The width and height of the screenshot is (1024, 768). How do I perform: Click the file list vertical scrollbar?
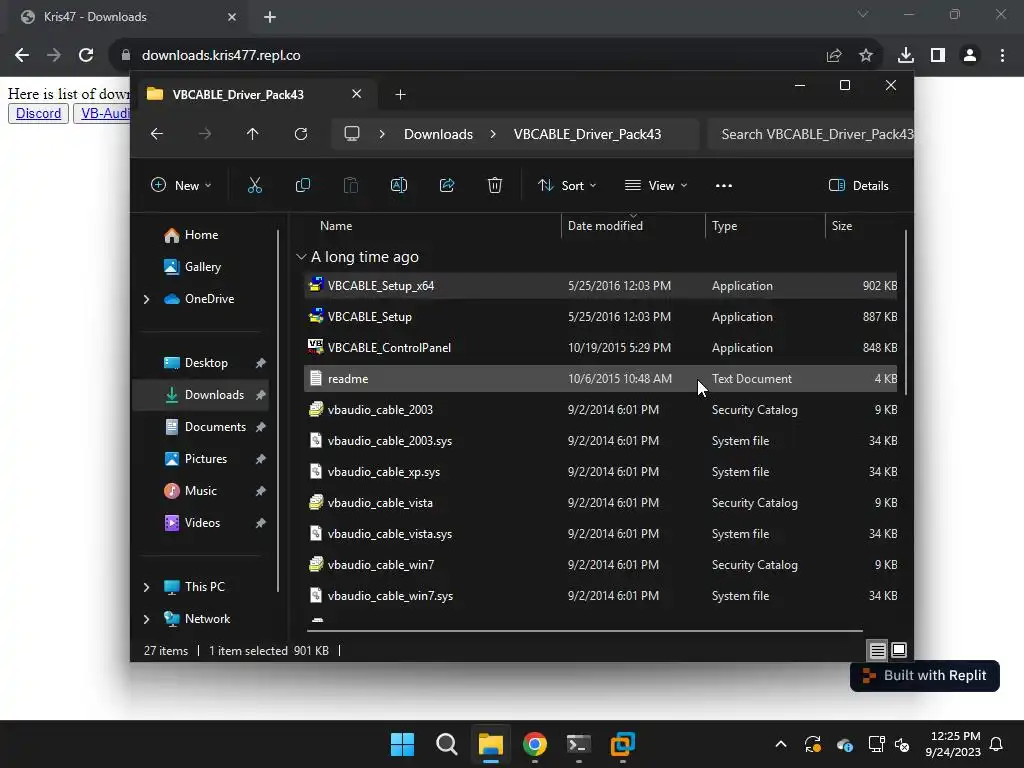[905, 312]
